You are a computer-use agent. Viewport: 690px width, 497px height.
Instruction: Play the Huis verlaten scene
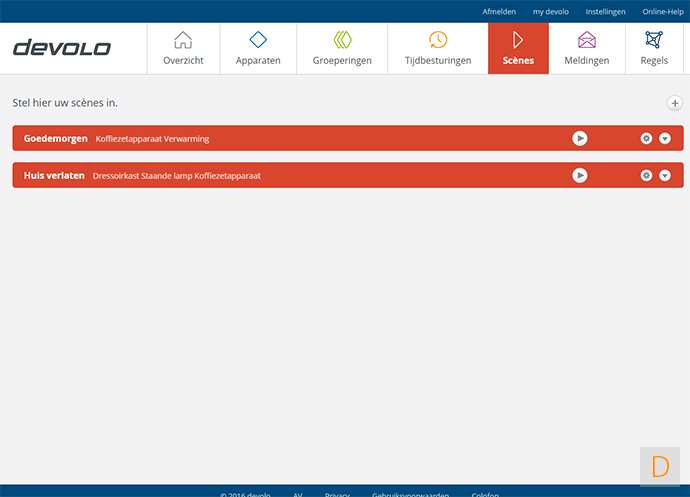(580, 175)
